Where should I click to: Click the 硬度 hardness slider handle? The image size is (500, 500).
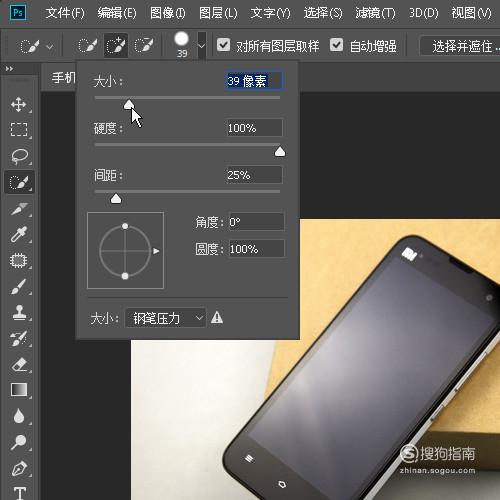coord(280,151)
